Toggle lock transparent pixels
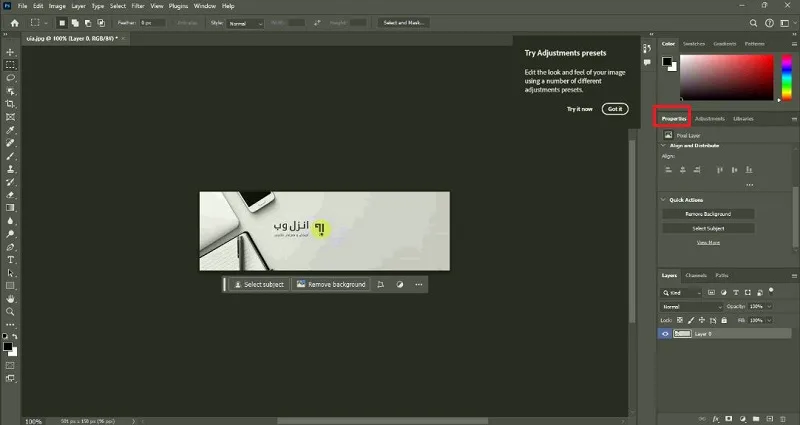Viewport: 800px width, 425px height. (x=680, y=320)
